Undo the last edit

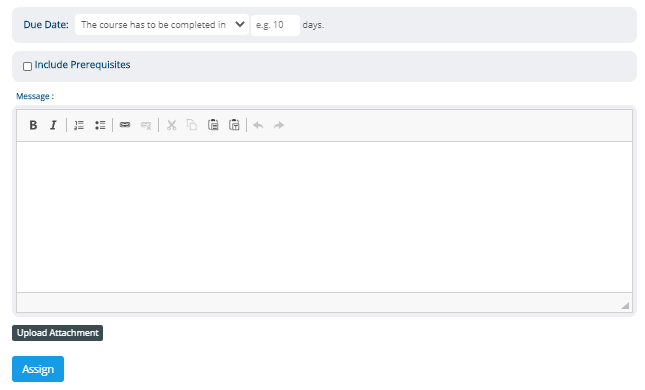click(258, 125)
